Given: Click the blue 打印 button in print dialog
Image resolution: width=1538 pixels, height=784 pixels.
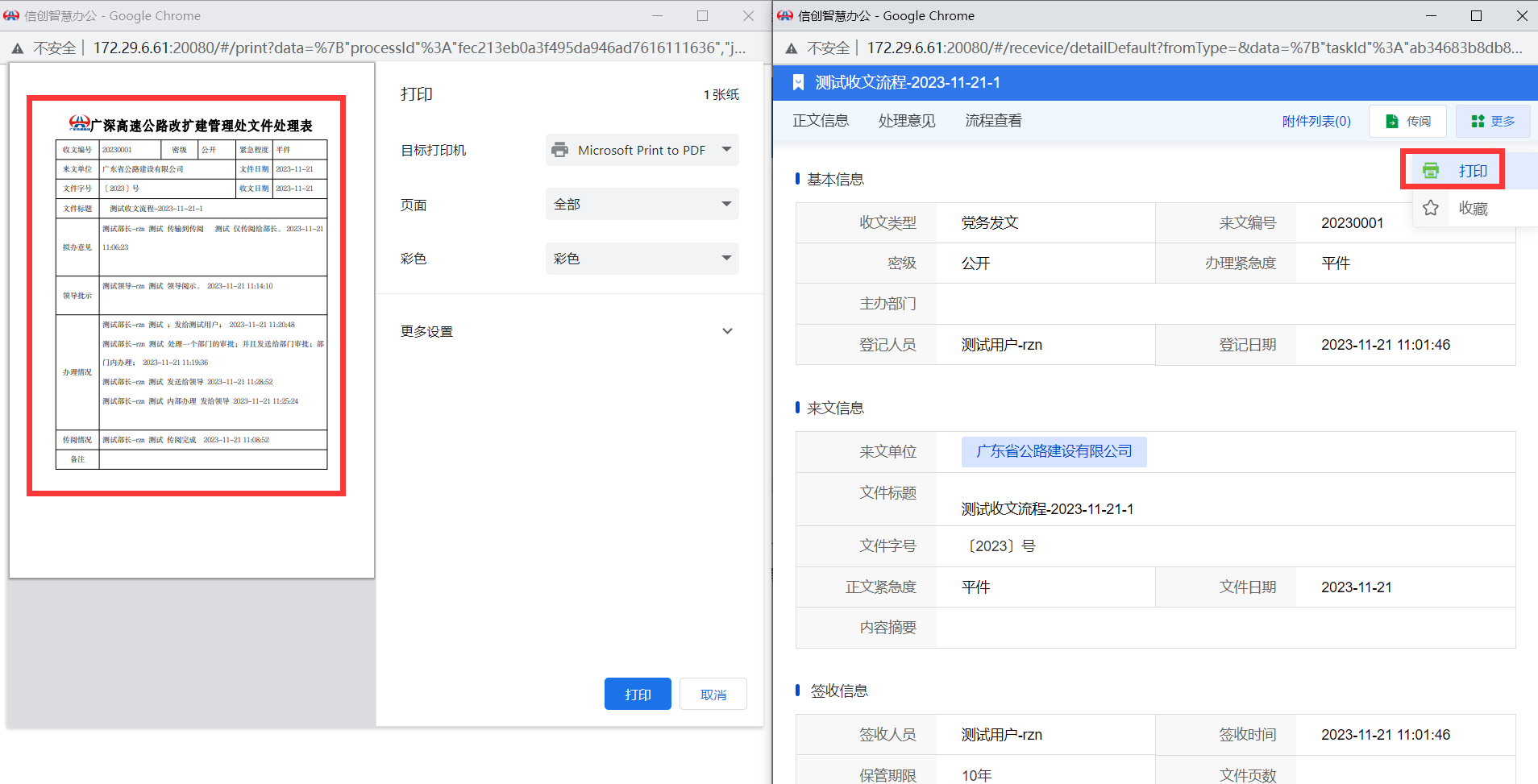Looking at the screenshot, I should (x=638, y=694).
